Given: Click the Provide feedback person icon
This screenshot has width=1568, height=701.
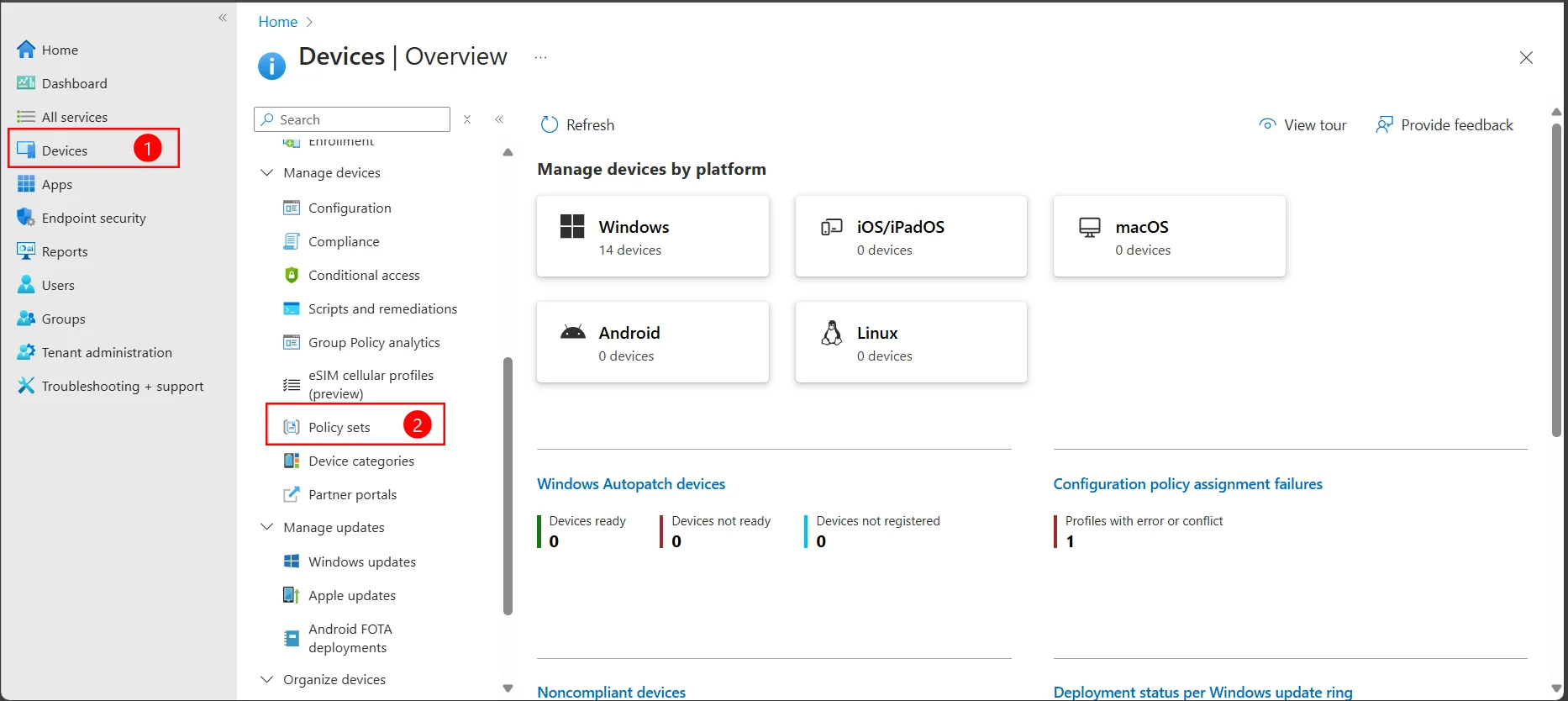Looking at the screenshot, I should tap(1384, 124).
